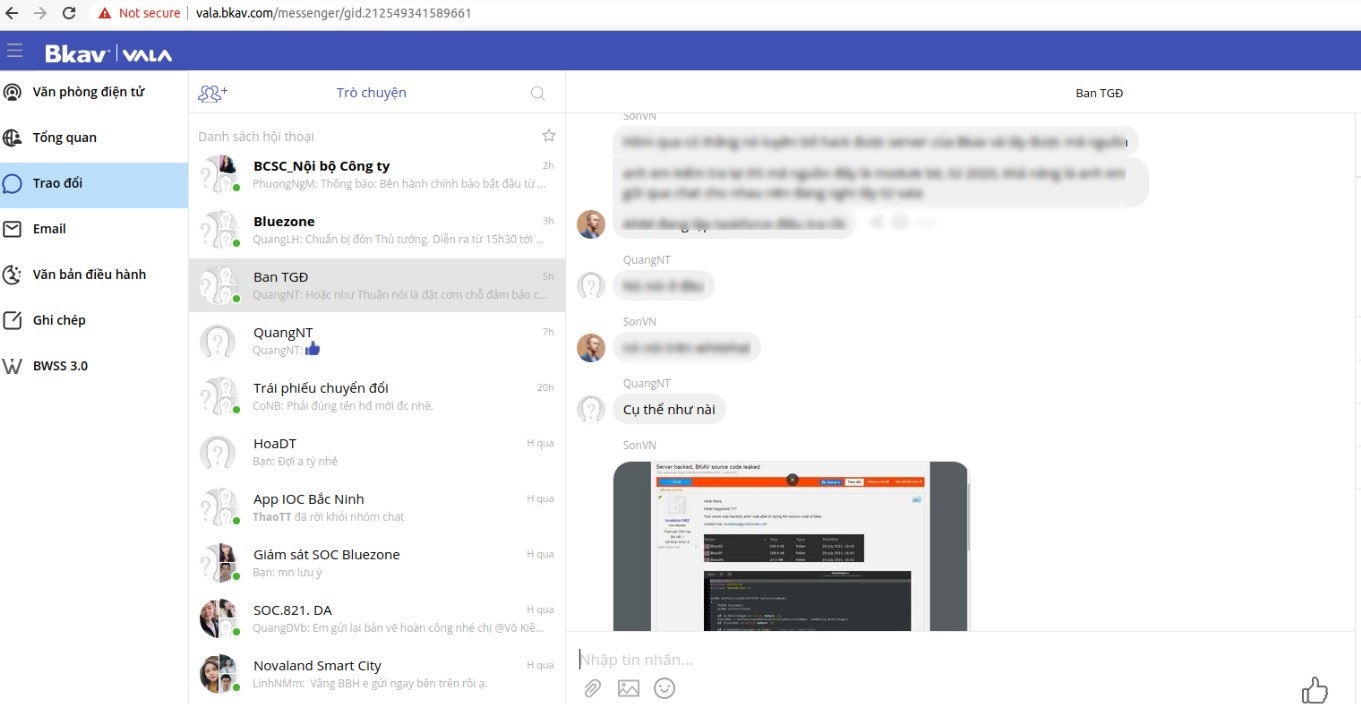Open the hamburger menu in the Bkav header
1361x704 pixels.
(x=14, y=51)
